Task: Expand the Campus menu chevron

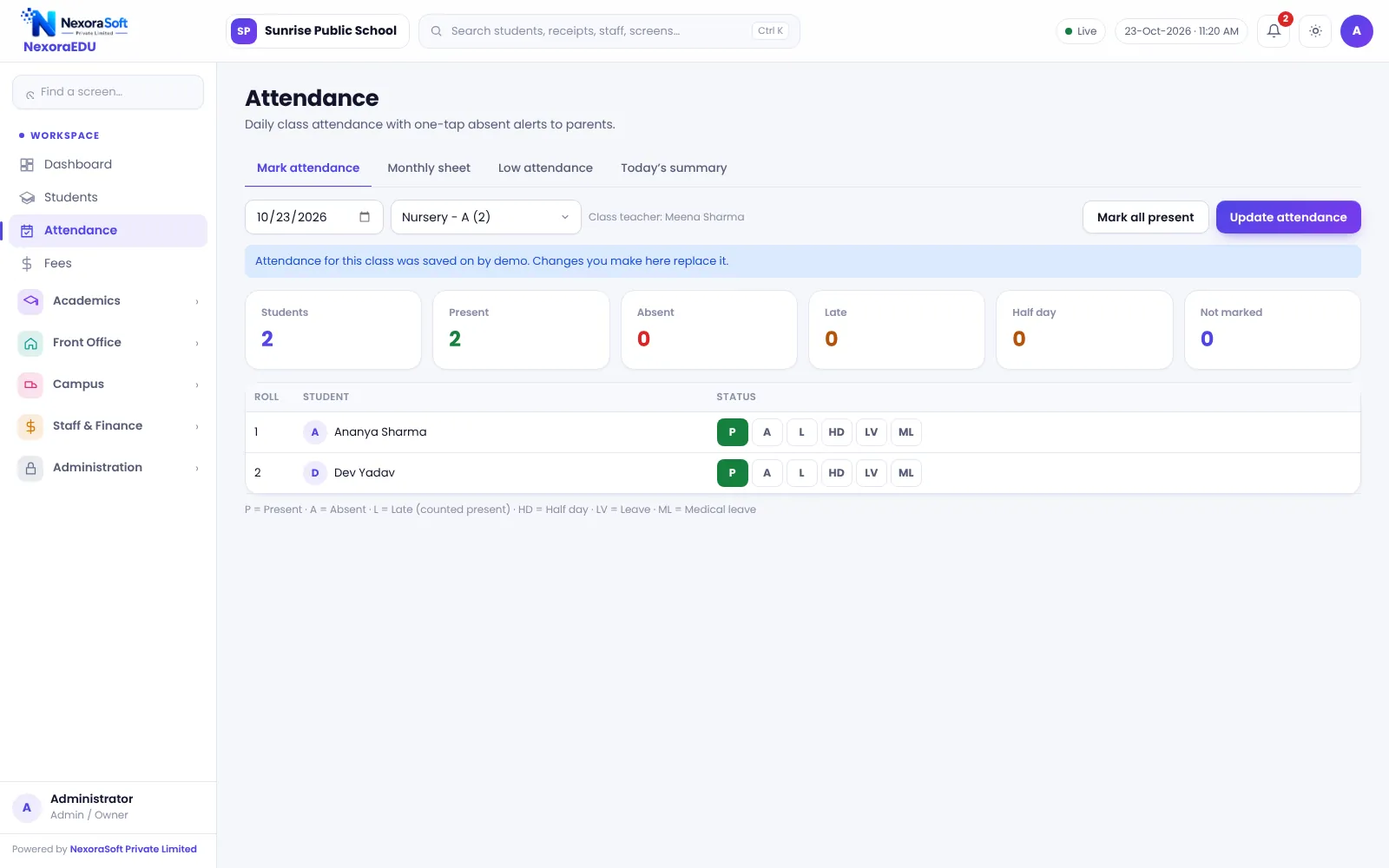Action: click(197, 385)
